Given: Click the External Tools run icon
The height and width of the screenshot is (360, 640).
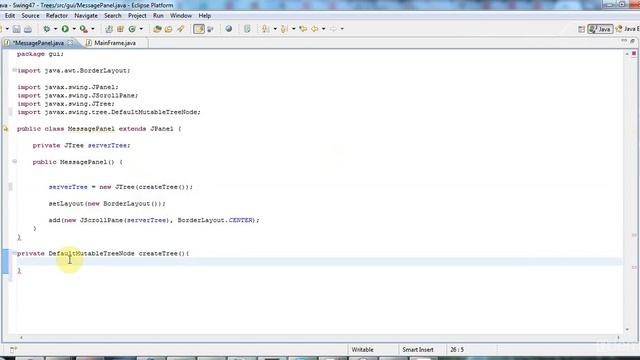Looking at the screenshot, I should [x=83, y=29].
